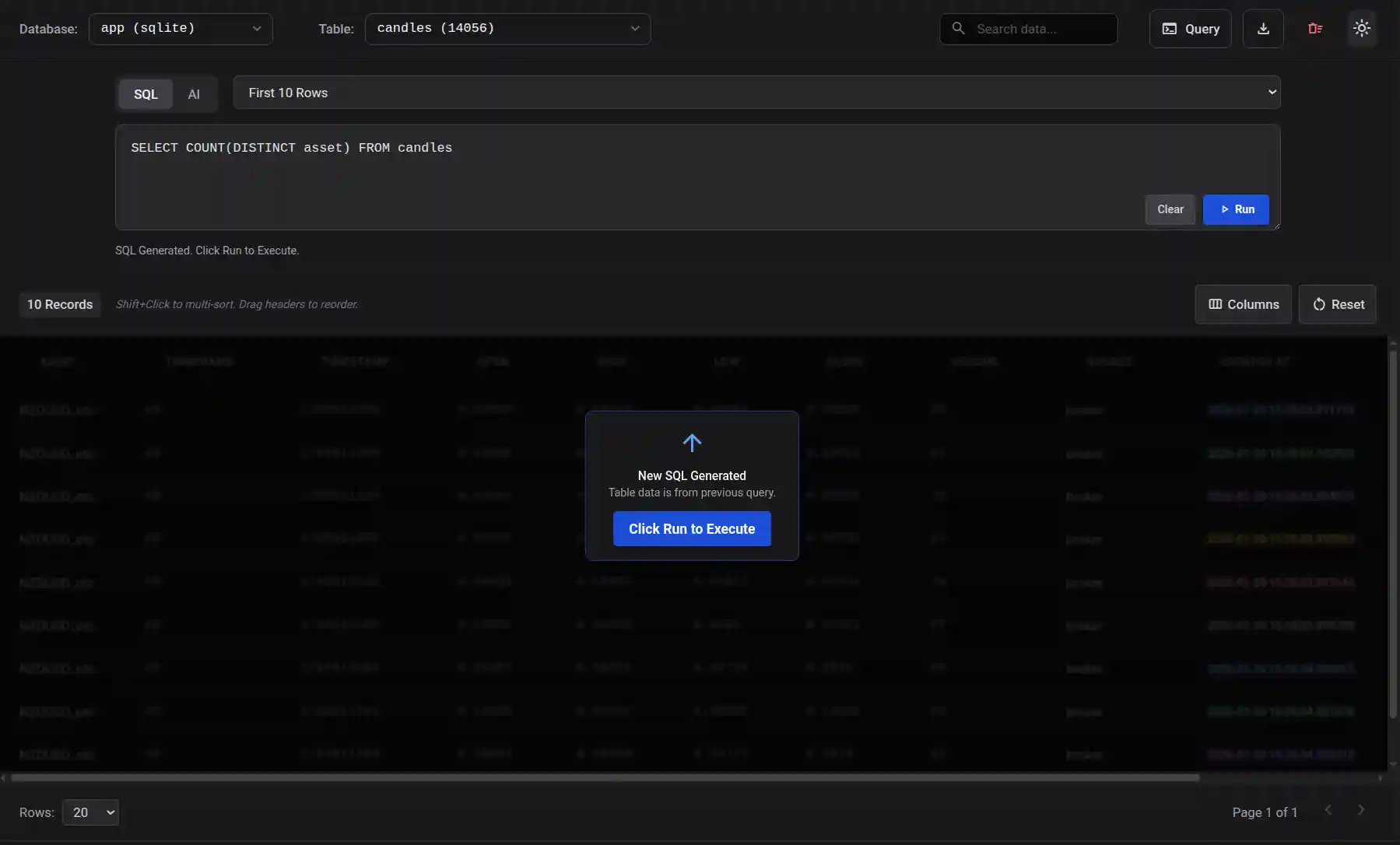Click the blue up arrow icon in overlay
Screen dimensions: 1400x845
[x=691, y=443]
